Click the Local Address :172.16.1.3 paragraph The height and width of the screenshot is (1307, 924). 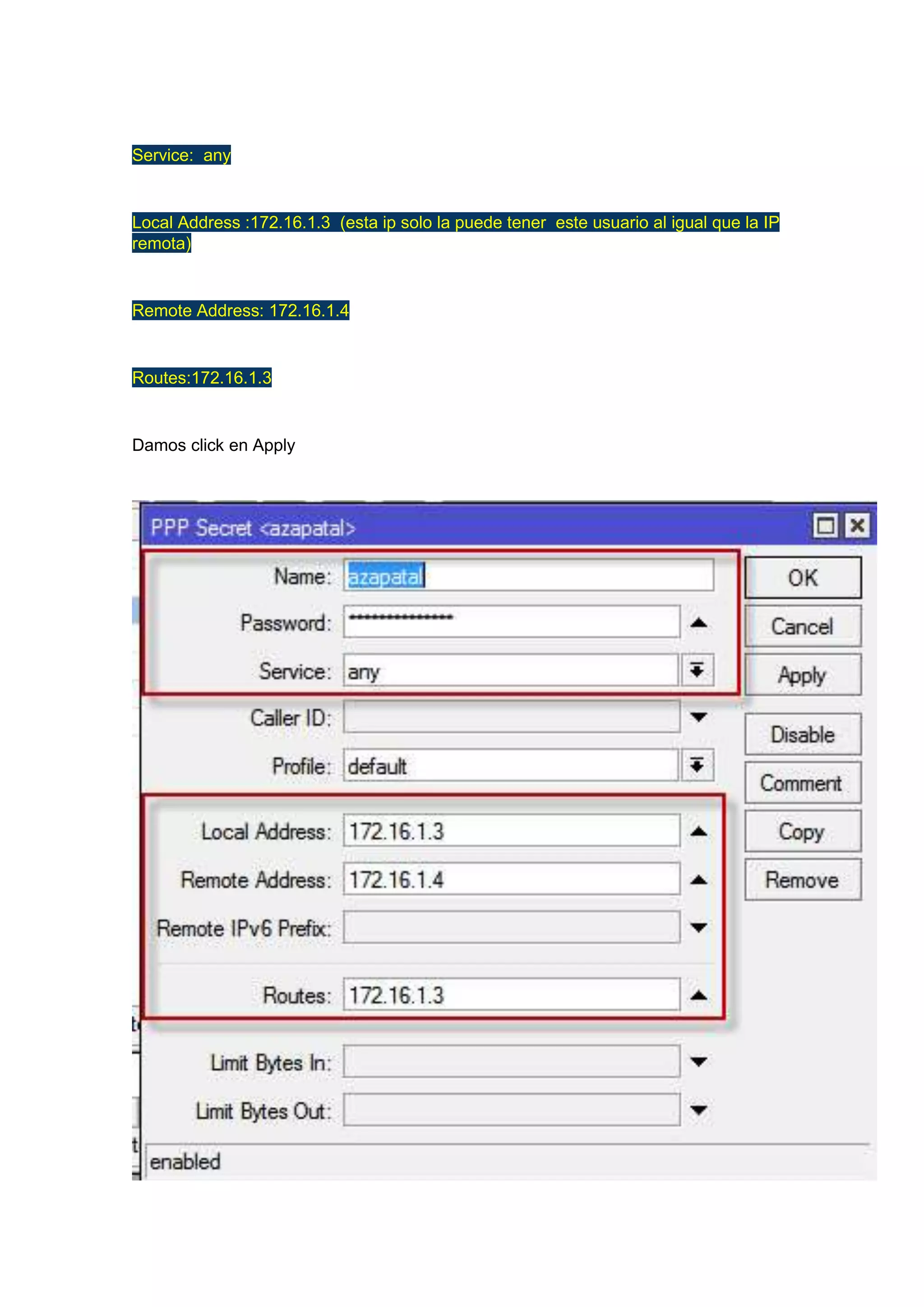tap(456, 232)
